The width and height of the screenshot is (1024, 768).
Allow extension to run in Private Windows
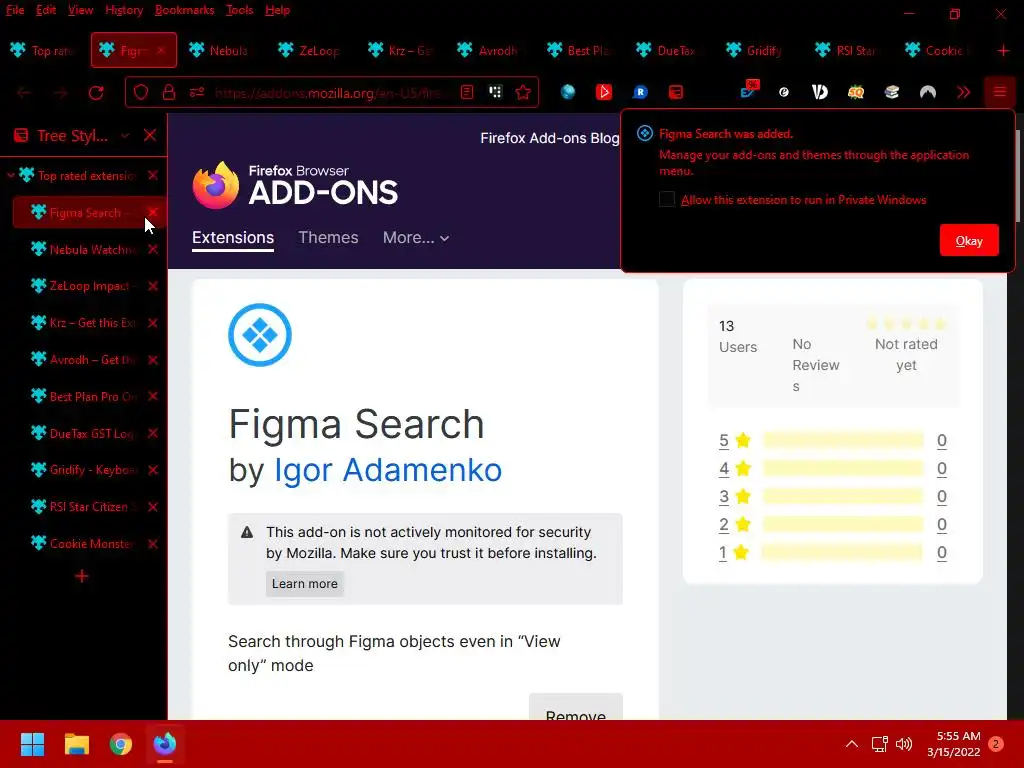(x=667, y=199)
